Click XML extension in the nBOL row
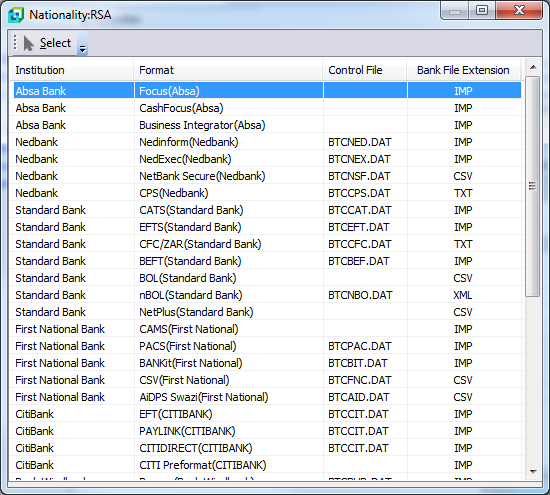The width and height of the screenshot is (550, 495). (x=463, y=295)
